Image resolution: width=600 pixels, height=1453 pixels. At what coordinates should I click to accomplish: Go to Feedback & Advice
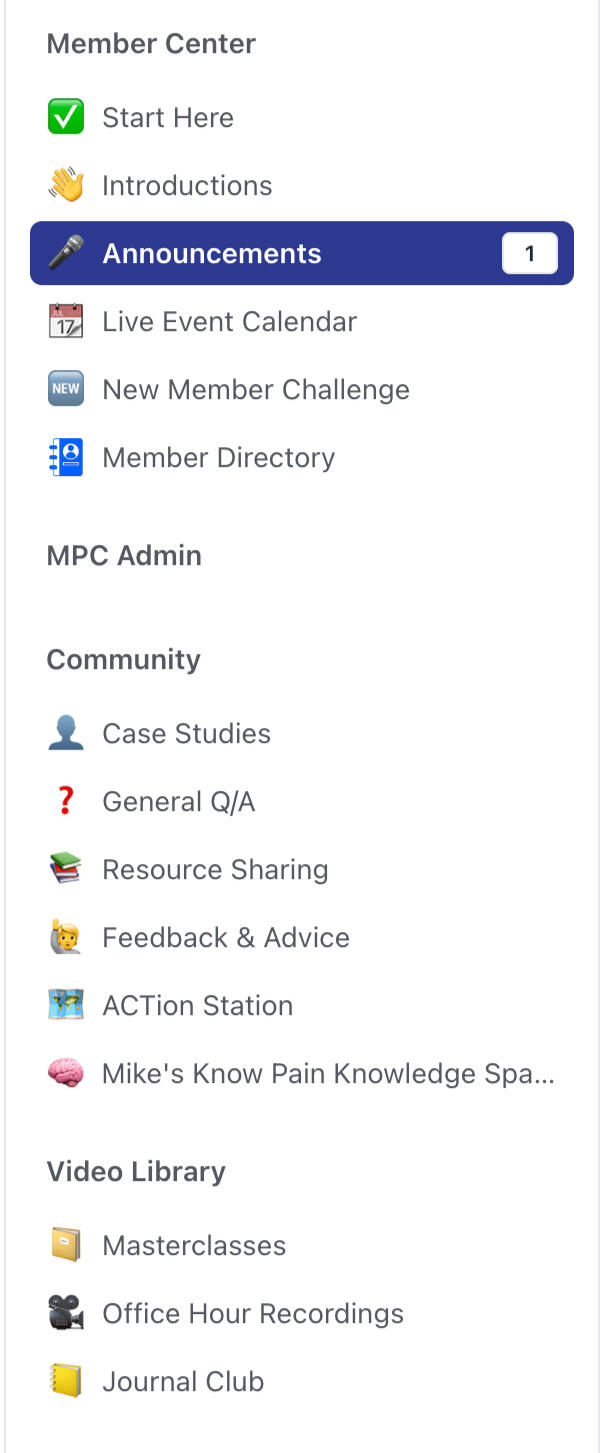[225, 937]
